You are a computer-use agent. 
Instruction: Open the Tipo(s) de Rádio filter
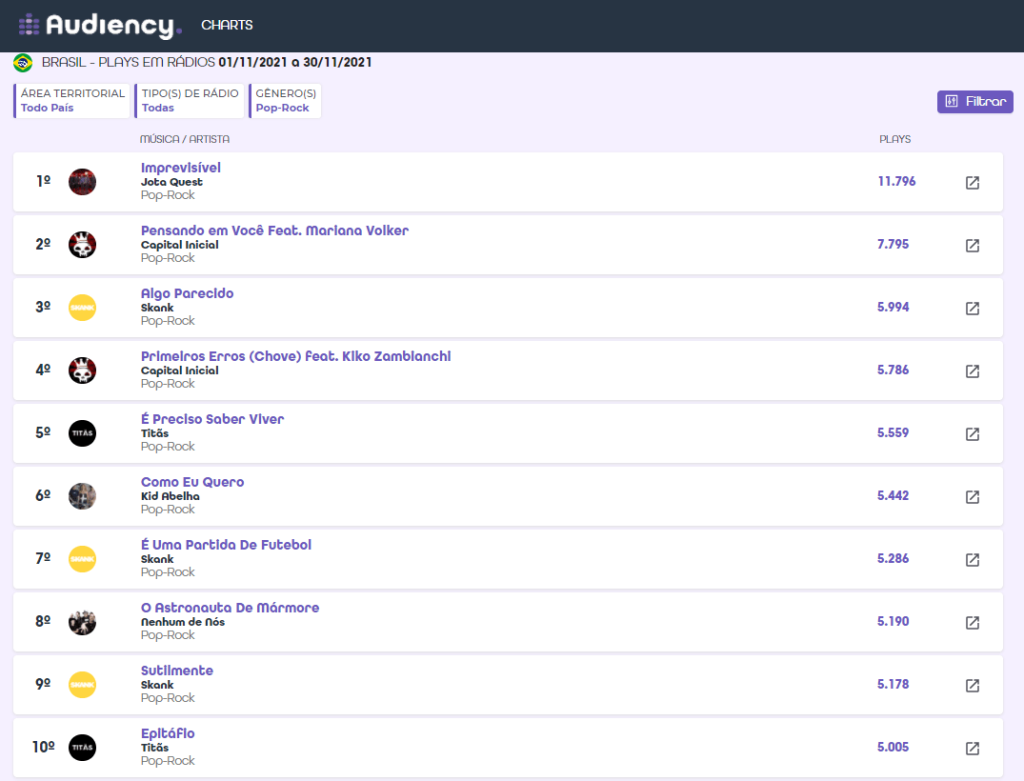(189, 101)
